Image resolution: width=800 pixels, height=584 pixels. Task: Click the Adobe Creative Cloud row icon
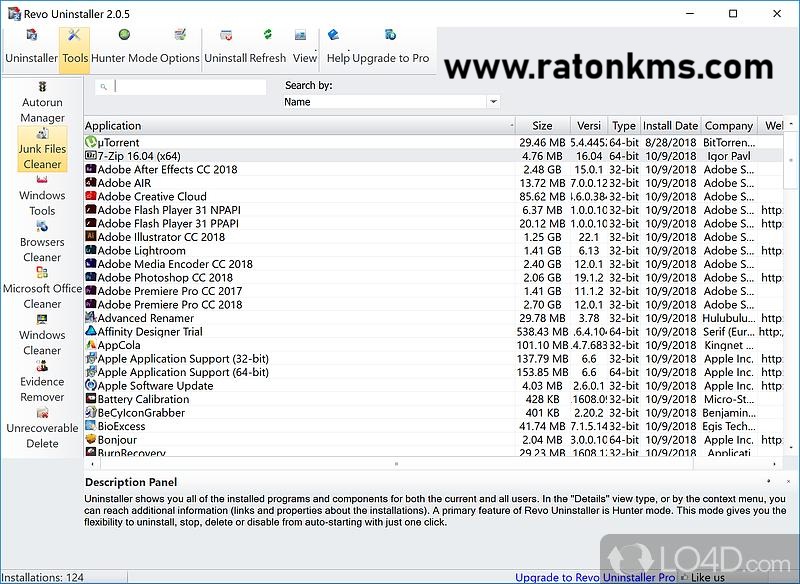point(91,196)
